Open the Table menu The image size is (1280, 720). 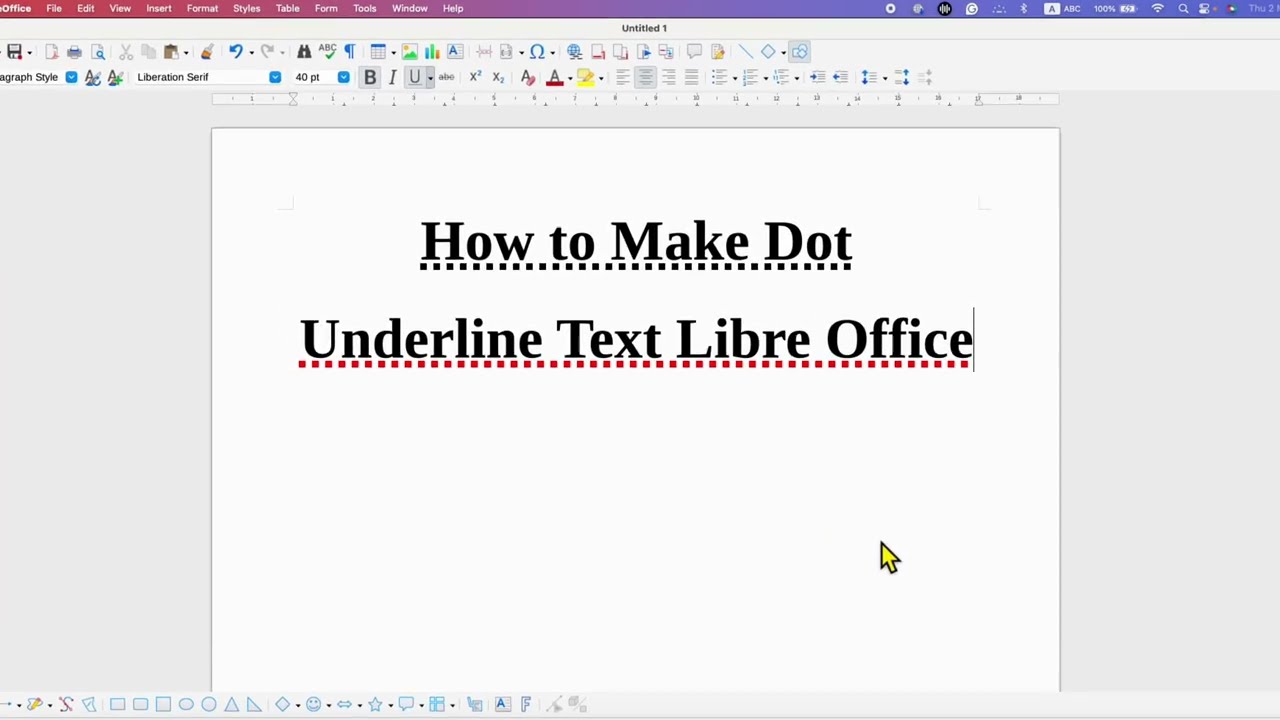point(287,8)
